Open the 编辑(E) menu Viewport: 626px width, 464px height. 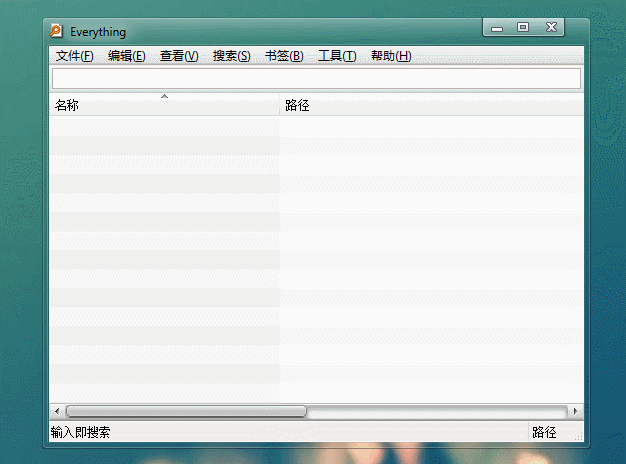(x=126, y=56)
